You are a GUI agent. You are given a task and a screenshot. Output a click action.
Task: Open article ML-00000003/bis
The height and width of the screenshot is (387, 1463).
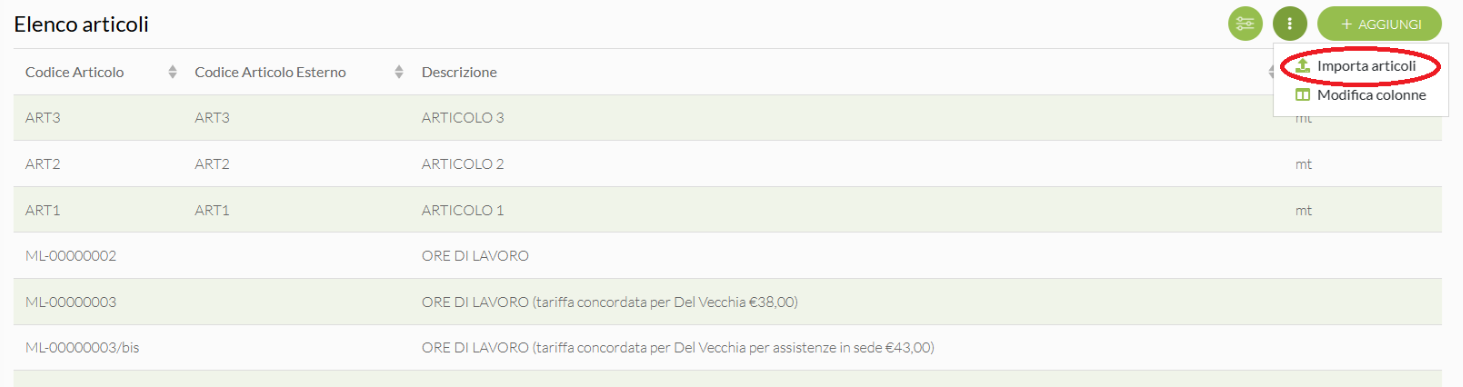coord(727,348)
